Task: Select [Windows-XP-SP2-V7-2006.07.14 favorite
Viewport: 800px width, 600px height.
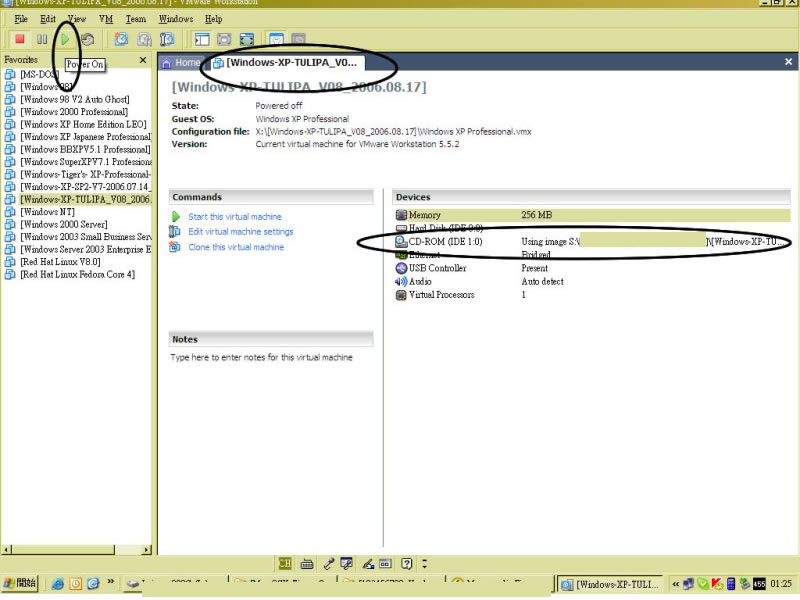Action: click(x=85, y=187)
